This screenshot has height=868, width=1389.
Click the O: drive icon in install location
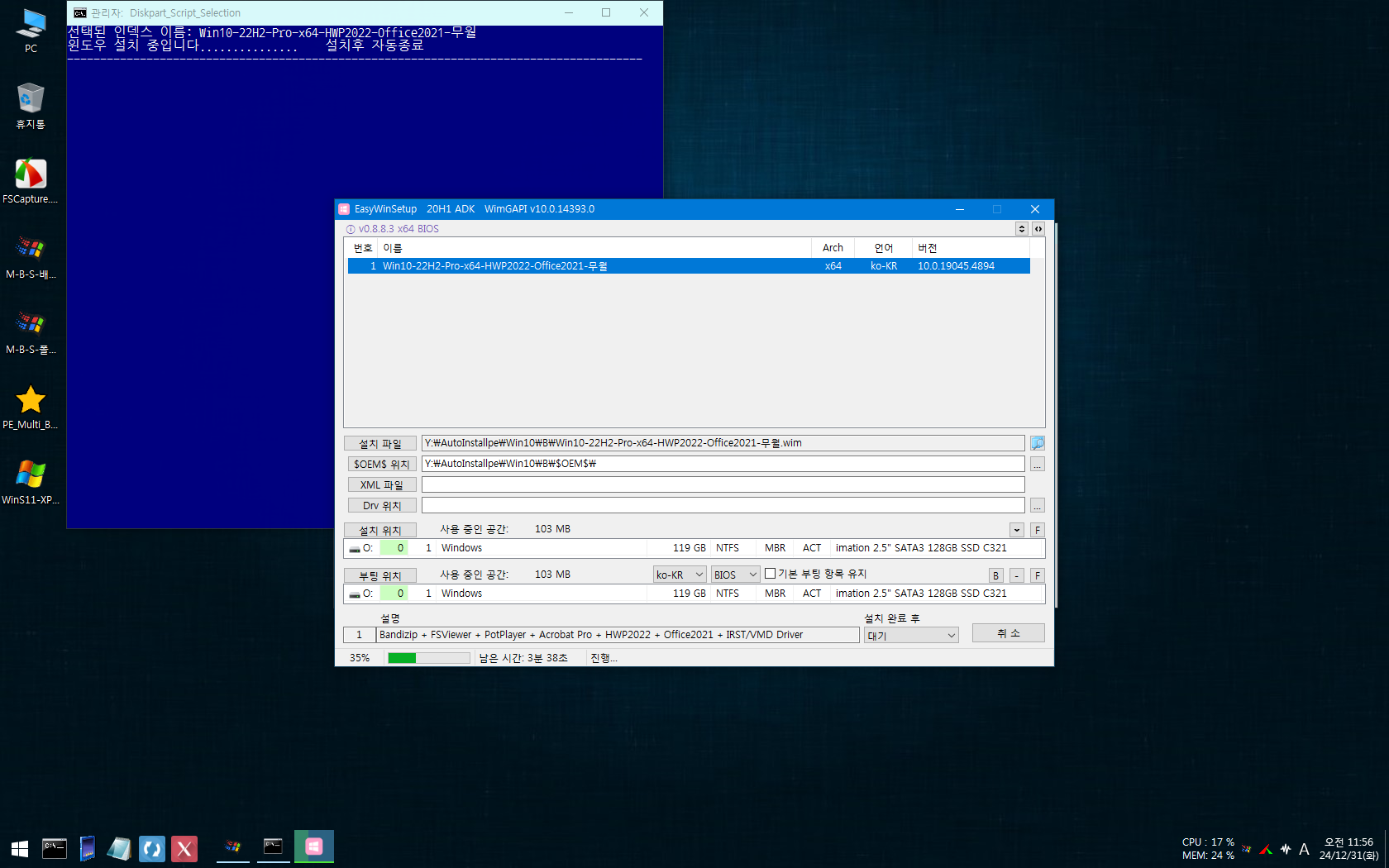355,549
